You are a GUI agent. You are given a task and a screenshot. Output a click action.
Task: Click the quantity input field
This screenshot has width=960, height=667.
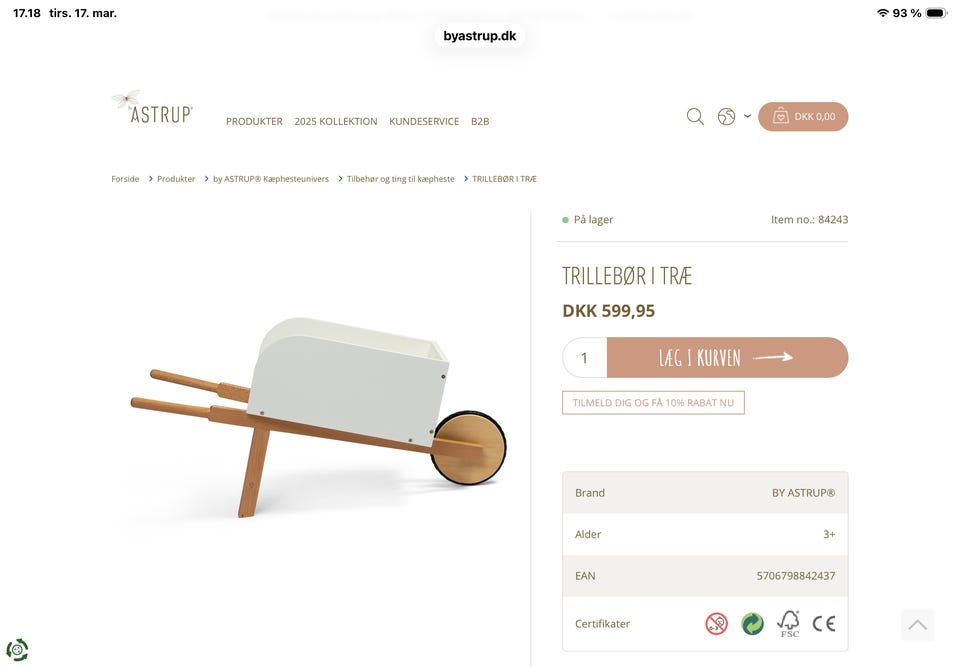[585, 357]
